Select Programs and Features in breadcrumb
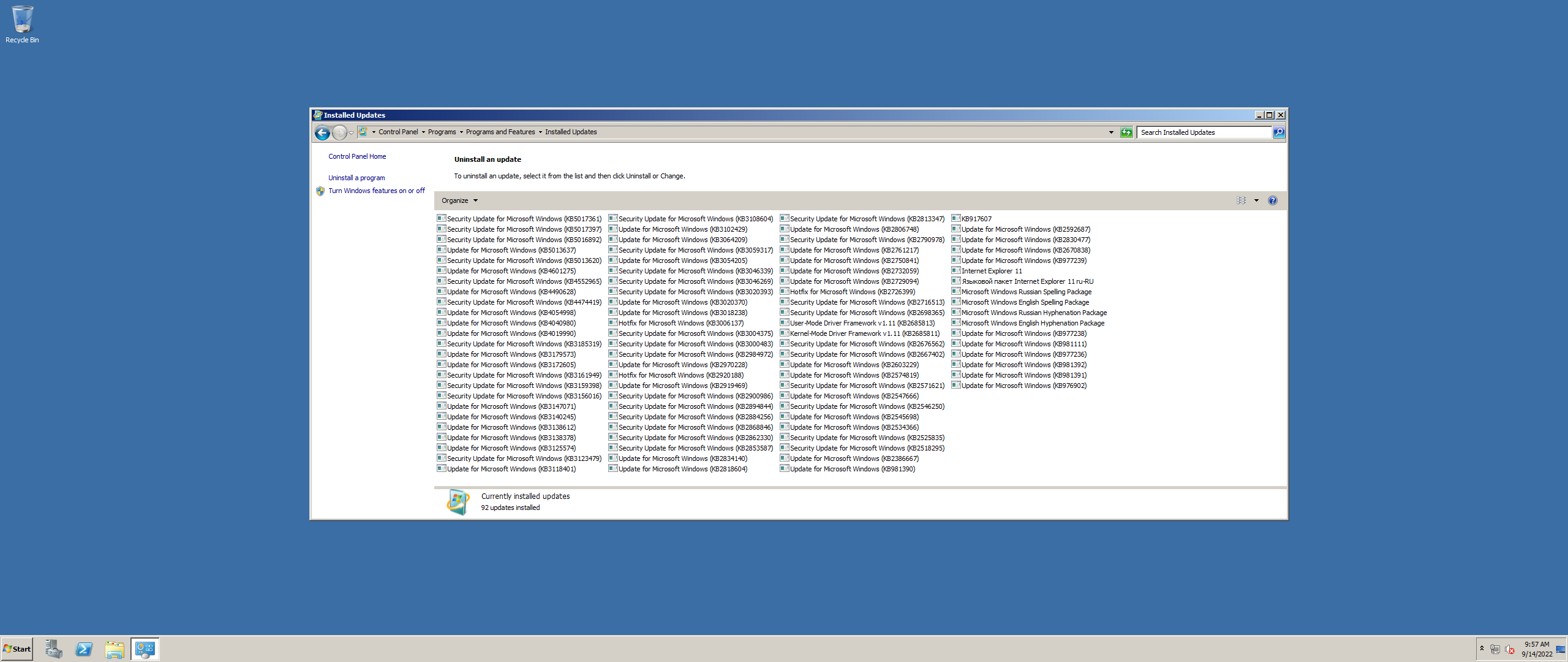Image resolution: width=1568 pixels, height=662 pixels. pos(500,132)
